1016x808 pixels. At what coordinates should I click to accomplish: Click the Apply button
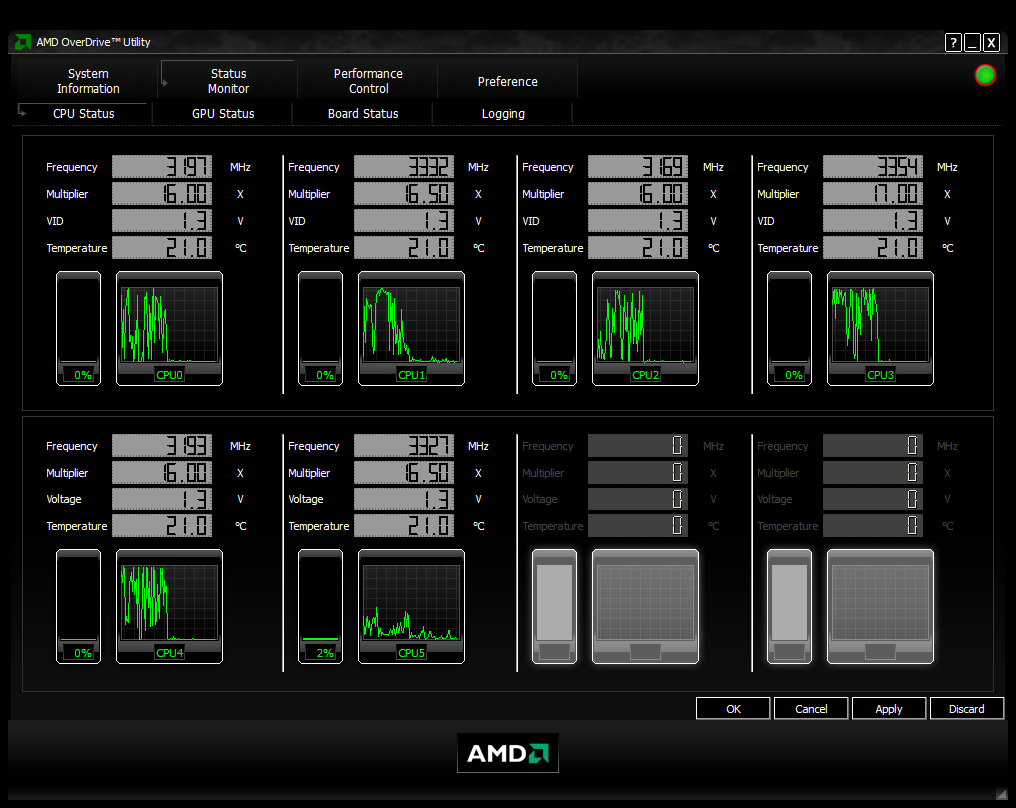[888, 709]
